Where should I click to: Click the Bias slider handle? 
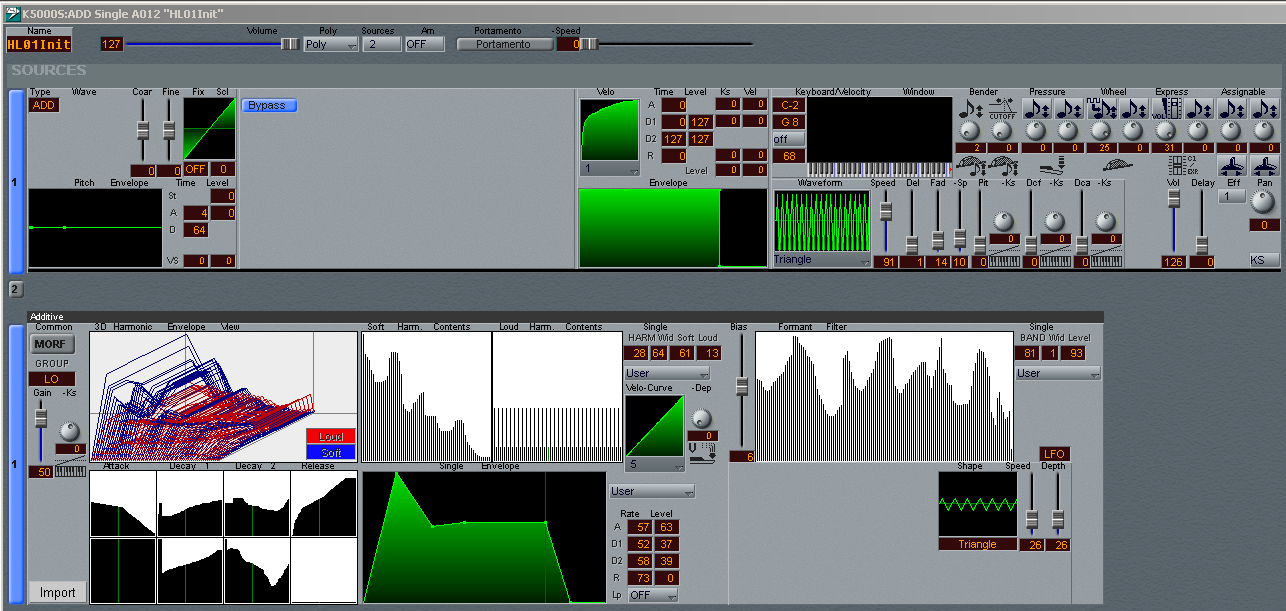[x=741, y=385]
